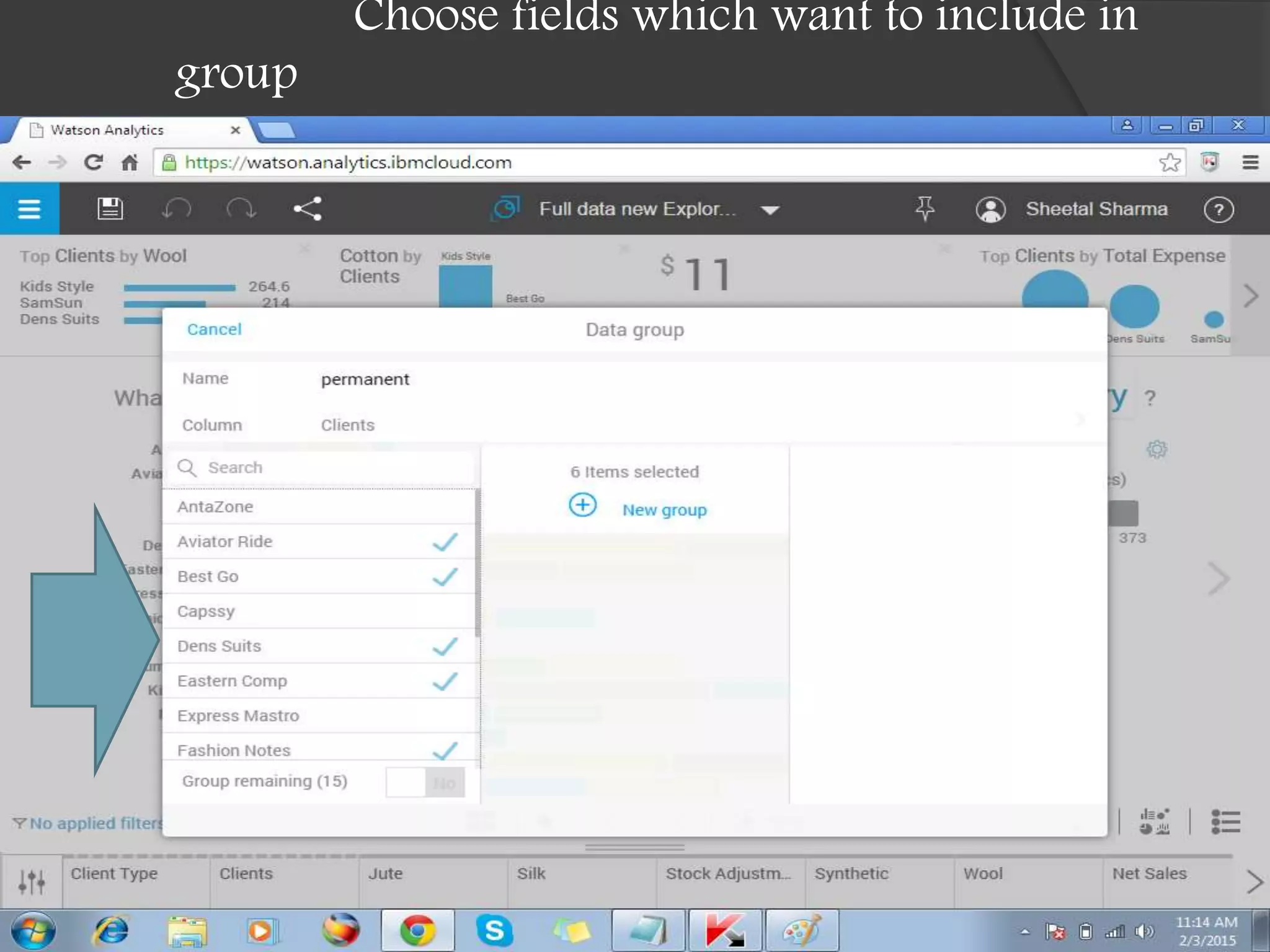Click the pin icon in top bar

(x=925, y=209)
